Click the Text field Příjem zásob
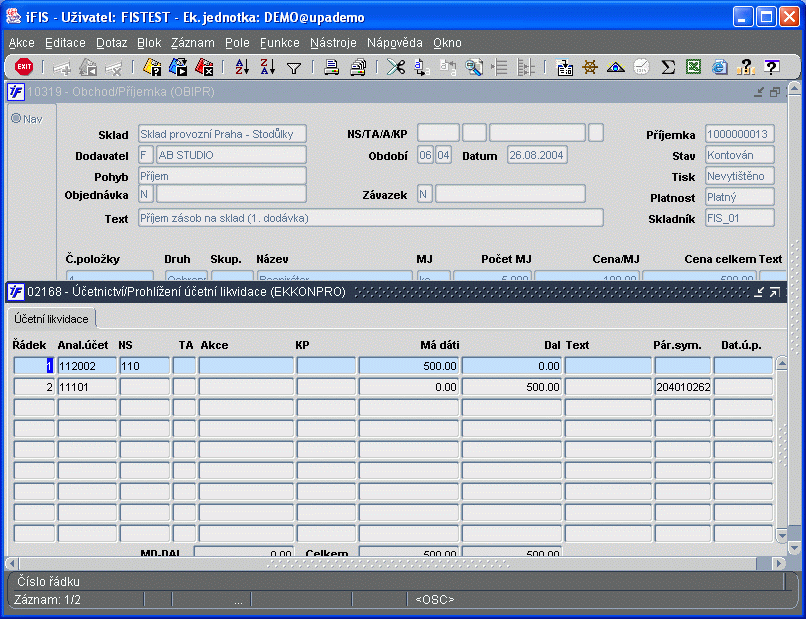This screenshot has width=806, height=619. point(371,218)
